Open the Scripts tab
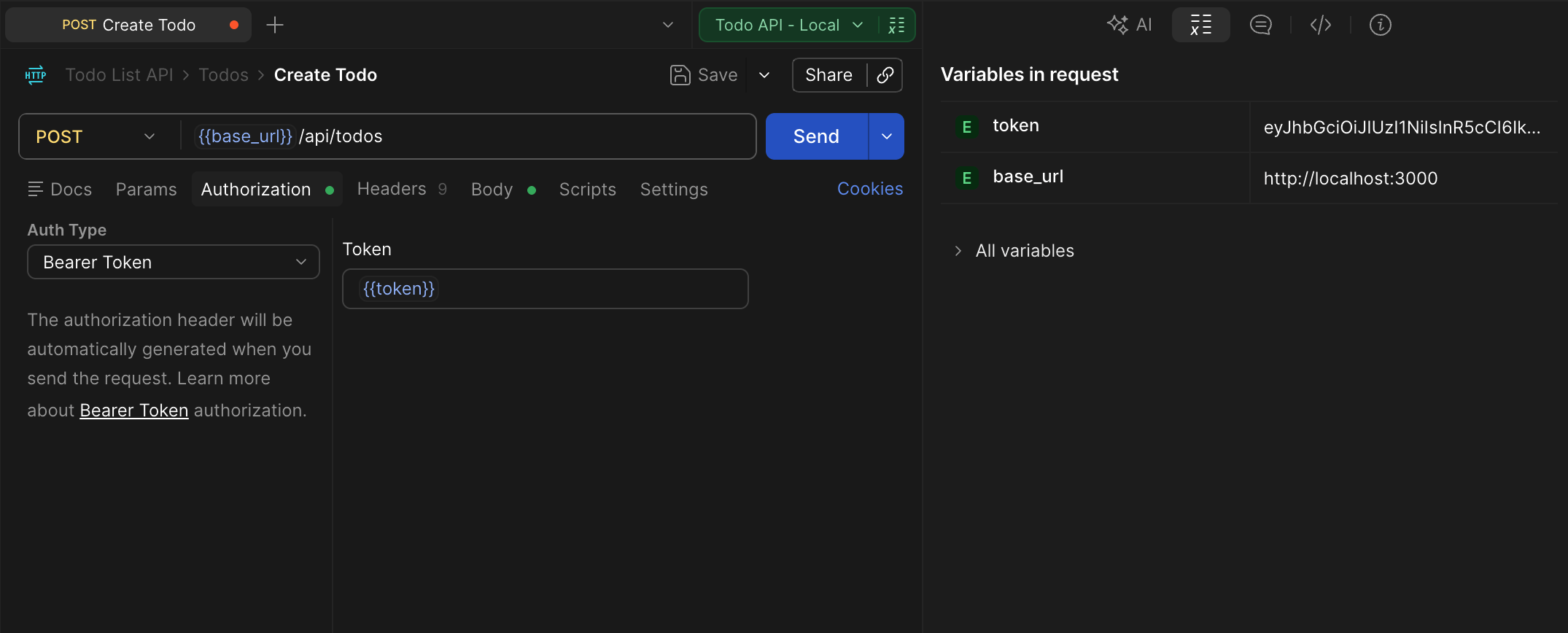 587,190
